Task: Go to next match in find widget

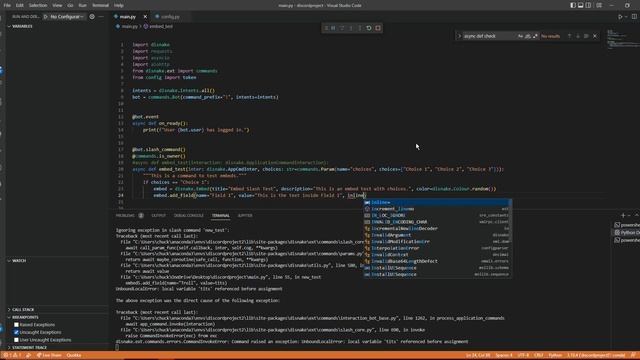Action: click(578, 36)
